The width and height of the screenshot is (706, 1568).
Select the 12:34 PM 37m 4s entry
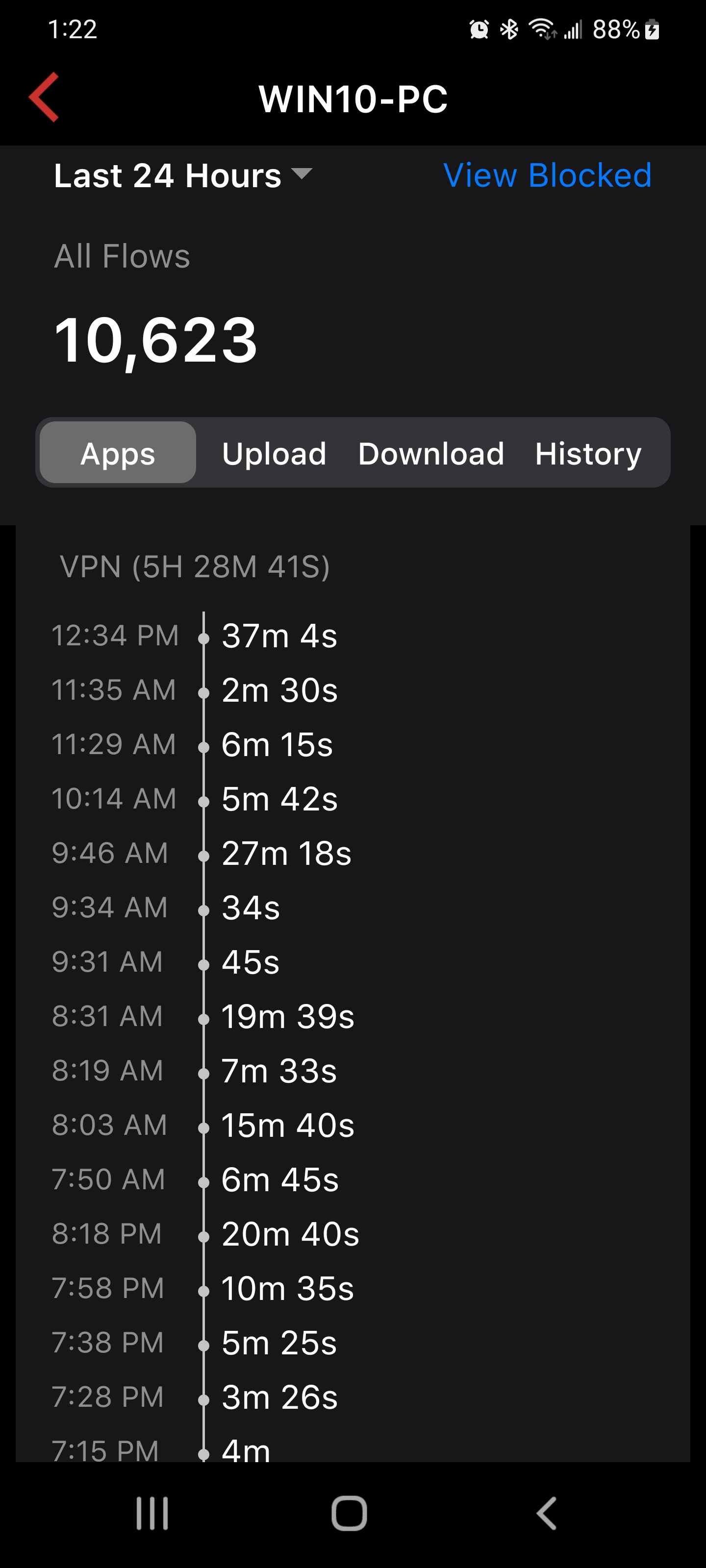click(279, 636)
